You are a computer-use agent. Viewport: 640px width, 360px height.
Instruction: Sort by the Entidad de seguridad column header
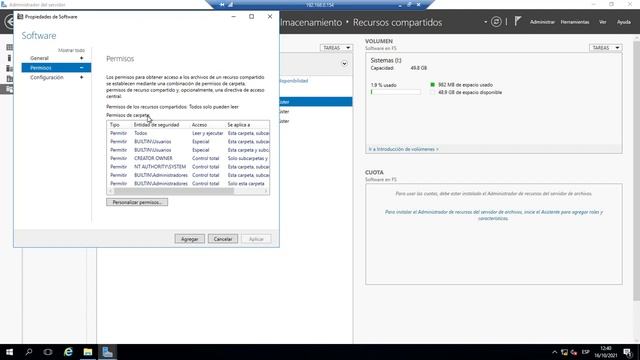156,124
